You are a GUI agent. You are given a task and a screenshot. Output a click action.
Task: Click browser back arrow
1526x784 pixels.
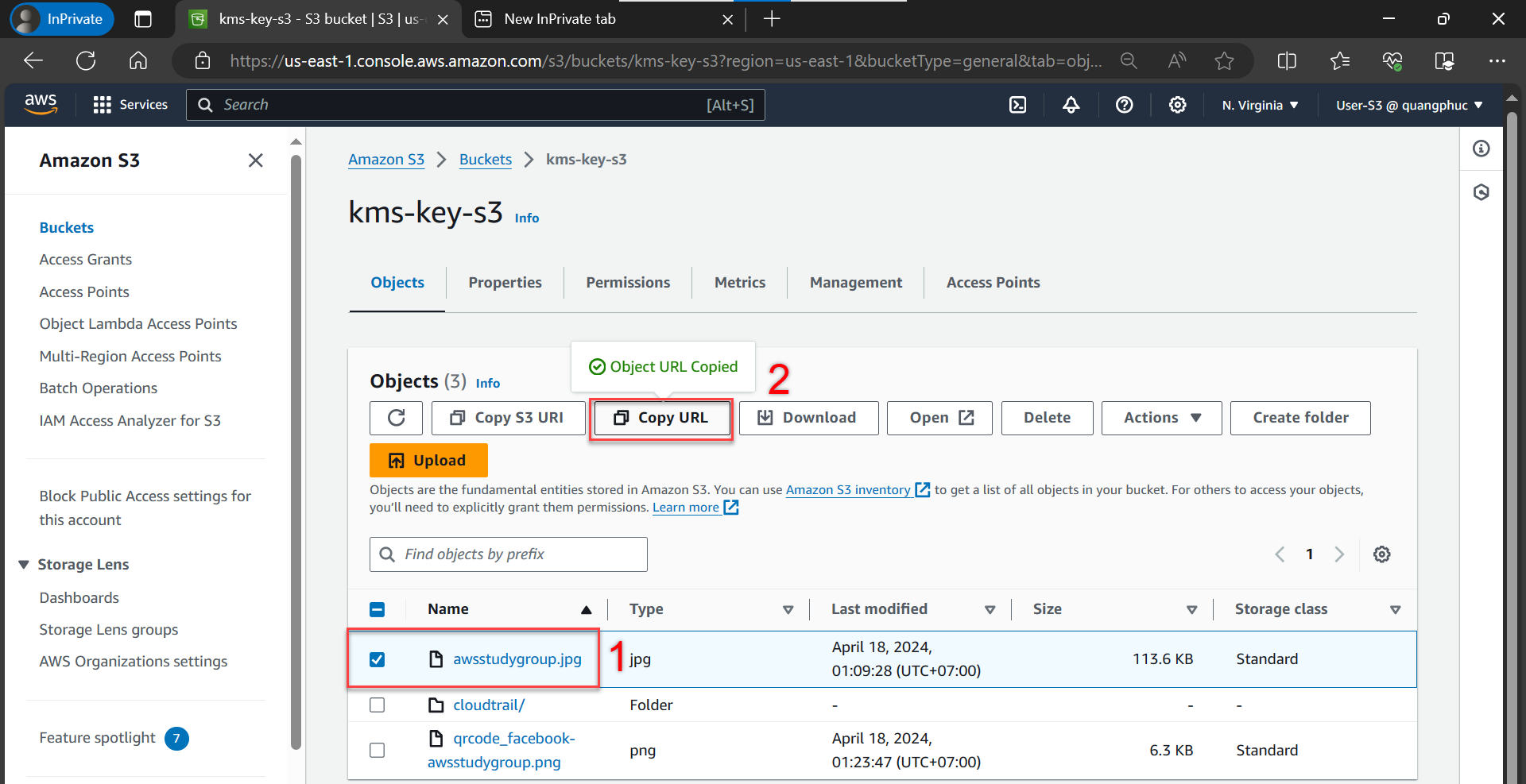33,60
